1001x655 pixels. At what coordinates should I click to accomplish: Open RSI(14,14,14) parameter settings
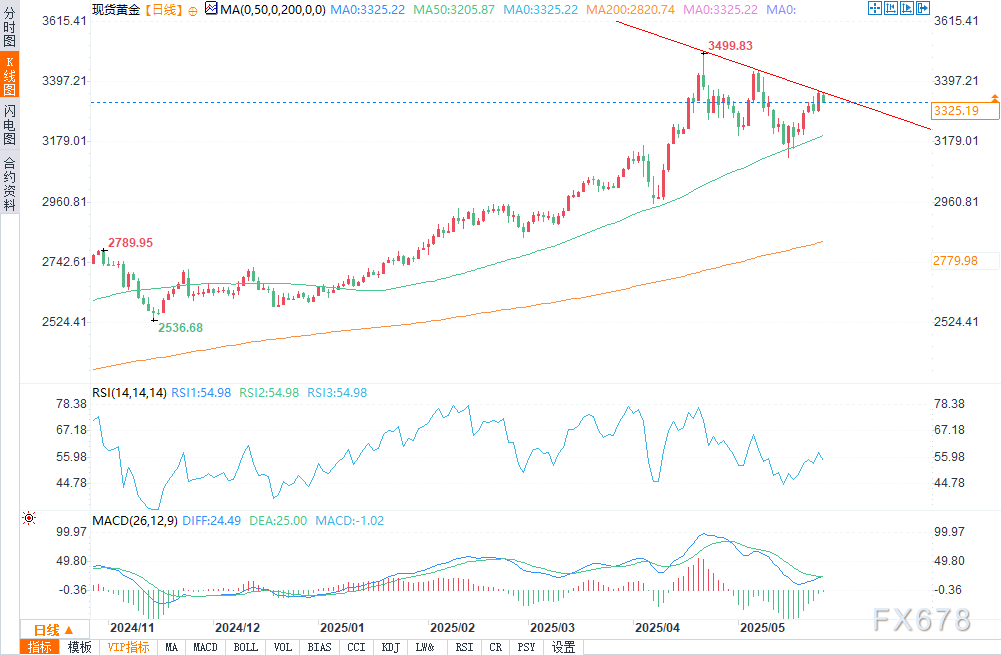[x=128, y=393]
